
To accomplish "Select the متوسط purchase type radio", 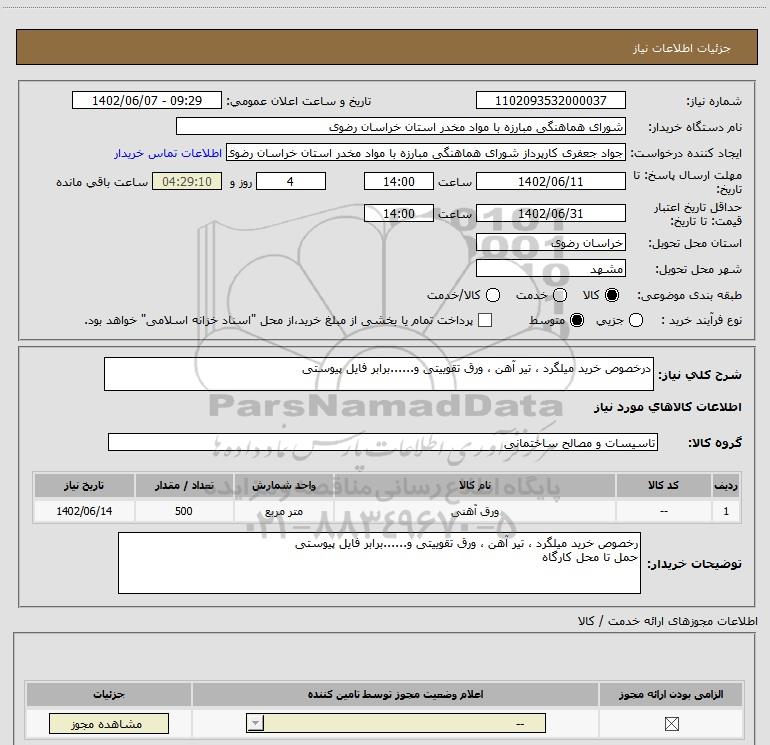I will [577, 320].
